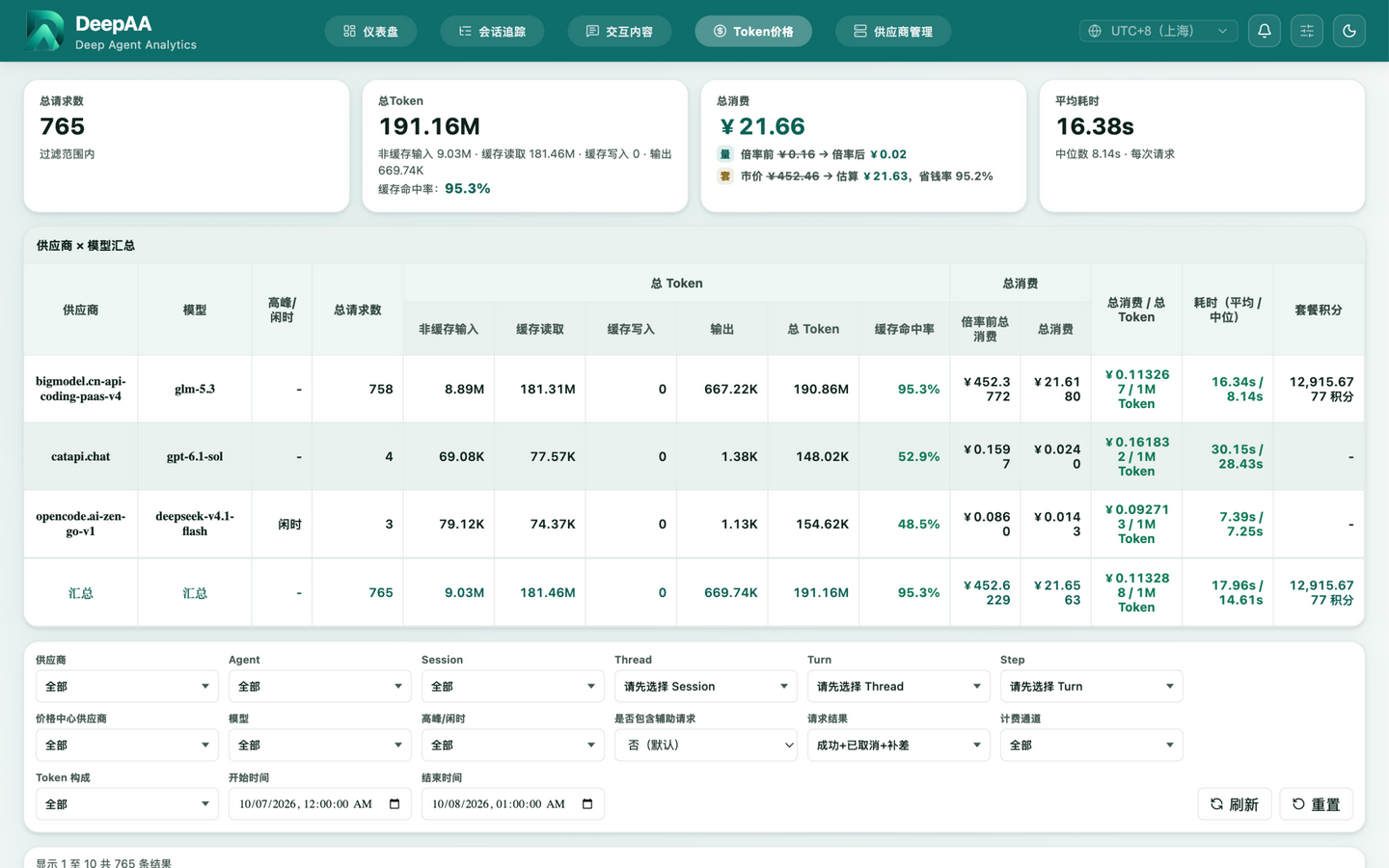
Task: Click the 刷新 refresh button
Action: pyautogui.click(x=1235, y=804)
